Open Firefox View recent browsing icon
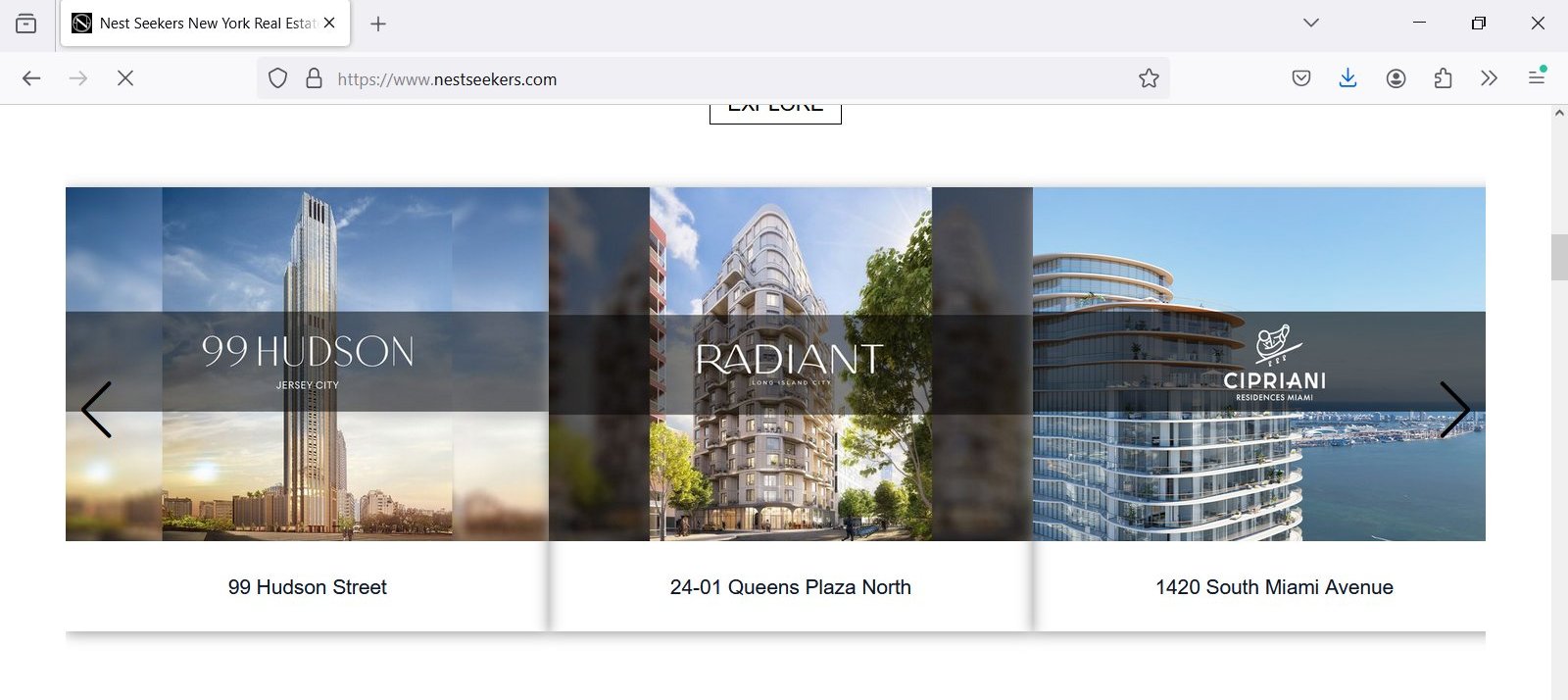The width and height of the screenshot is (1568, 700). click(26, 24)
